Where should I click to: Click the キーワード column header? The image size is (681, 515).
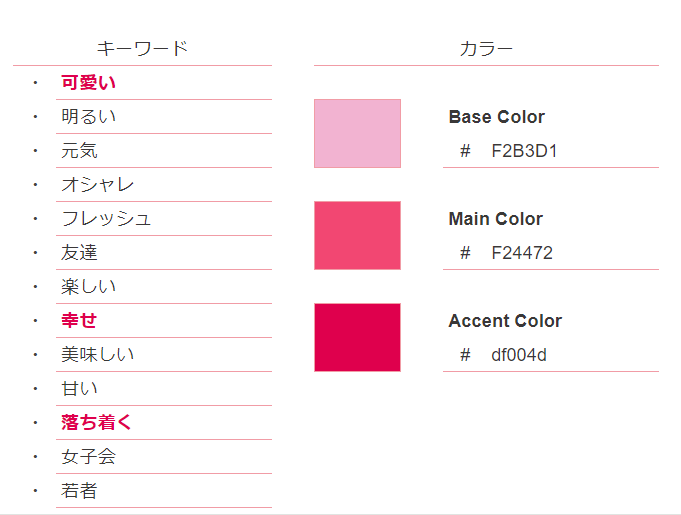(142, 48)
